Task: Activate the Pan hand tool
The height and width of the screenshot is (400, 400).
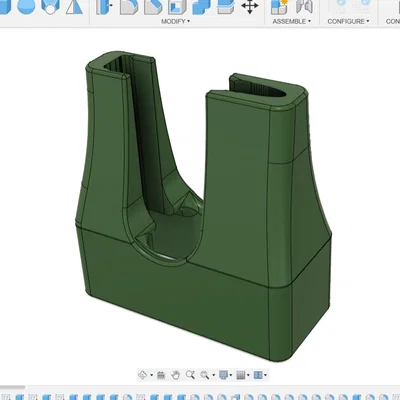Action: [x=176, y=375]
